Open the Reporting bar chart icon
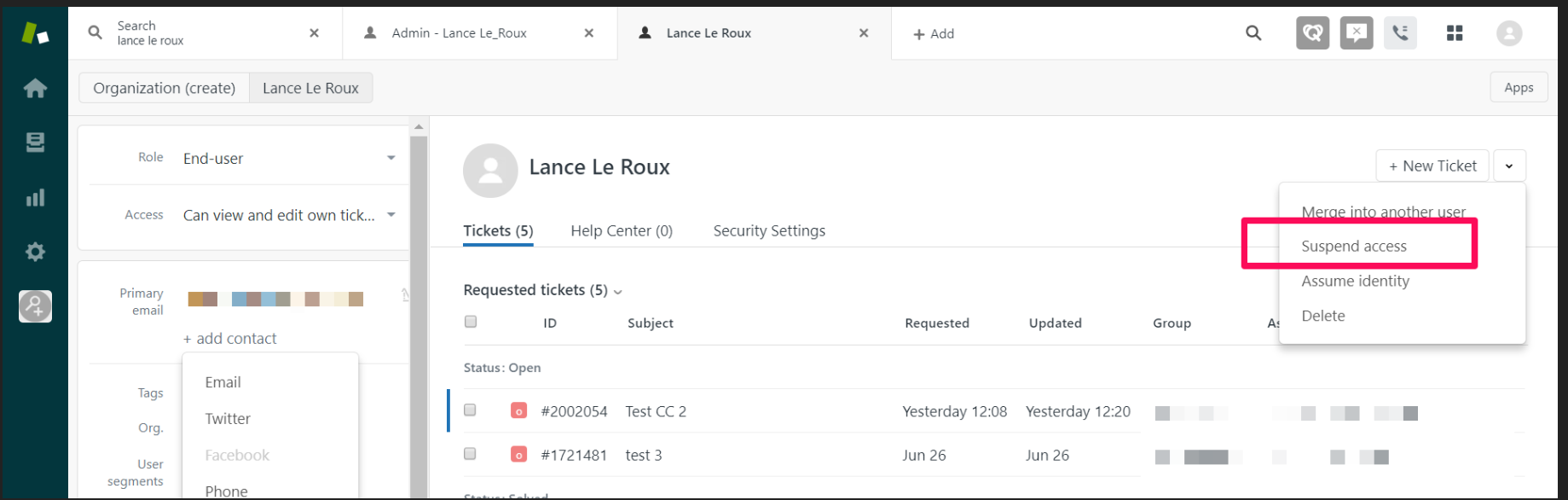 point(35,198)
